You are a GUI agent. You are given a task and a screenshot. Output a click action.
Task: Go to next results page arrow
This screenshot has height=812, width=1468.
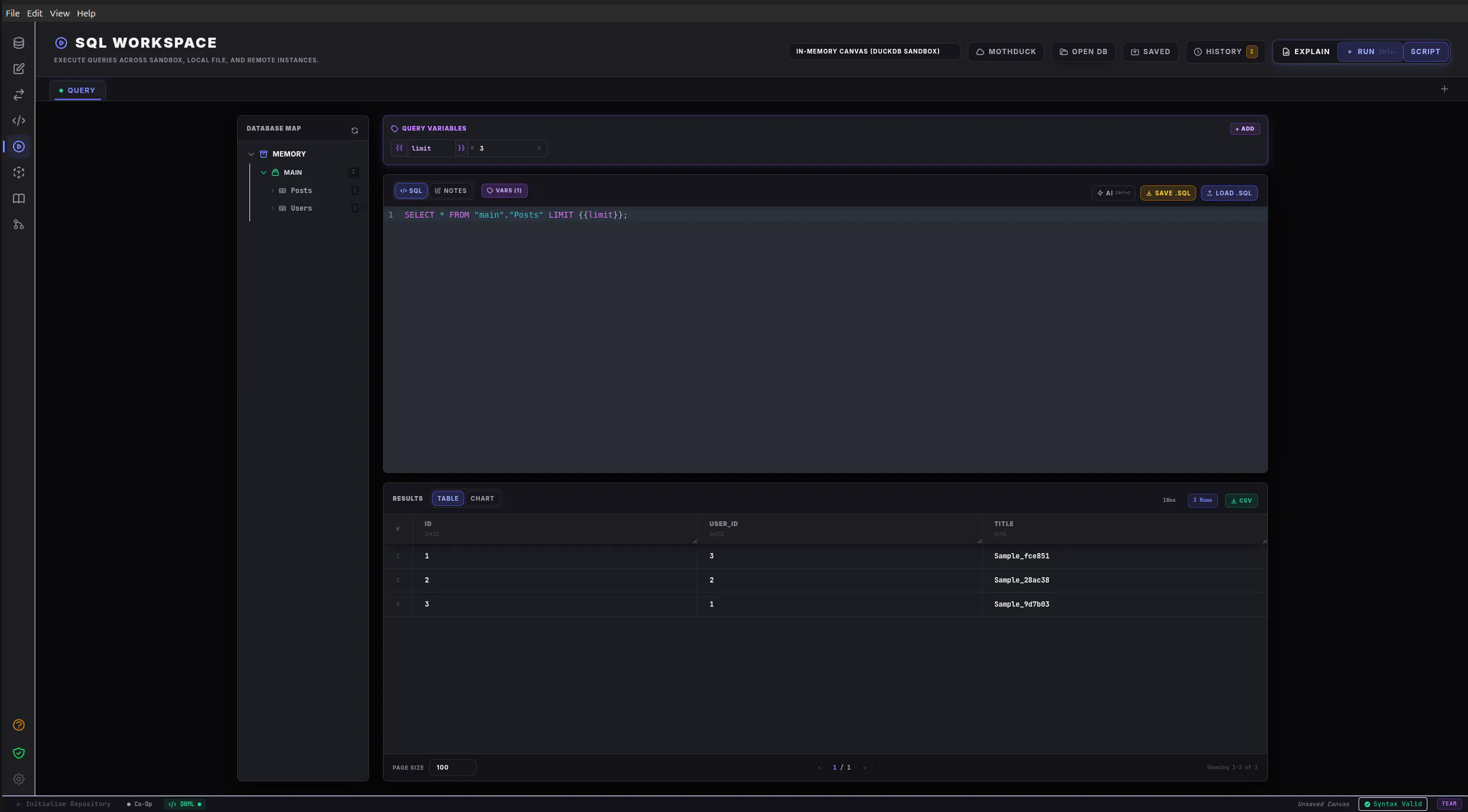pos(864,767)
